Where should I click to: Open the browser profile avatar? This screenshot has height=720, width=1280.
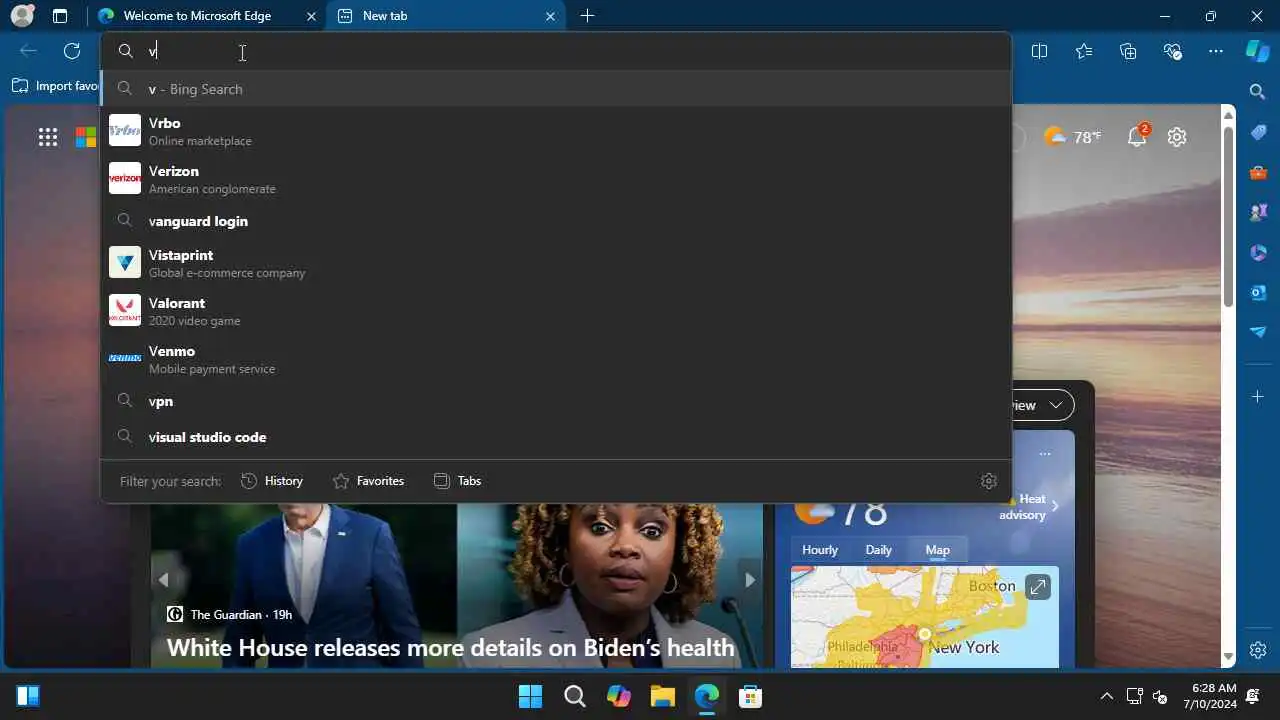[22, 16]
